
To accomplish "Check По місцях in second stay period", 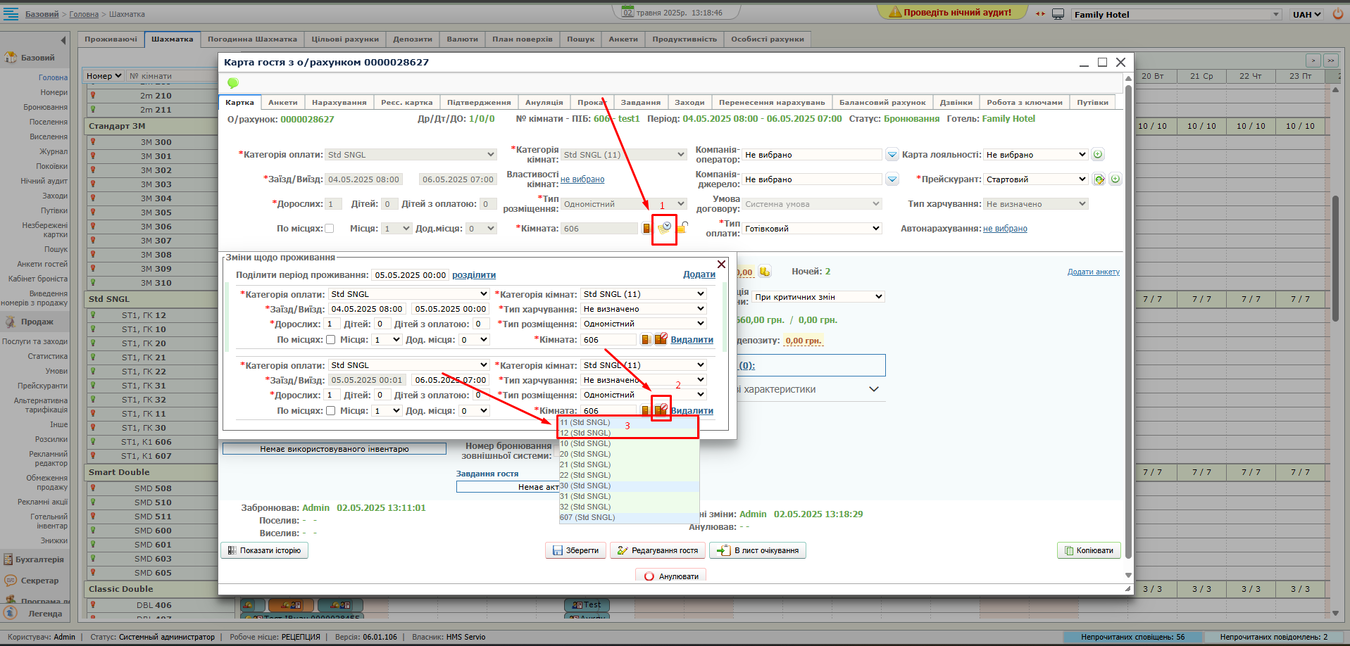I will coord(331,411).
